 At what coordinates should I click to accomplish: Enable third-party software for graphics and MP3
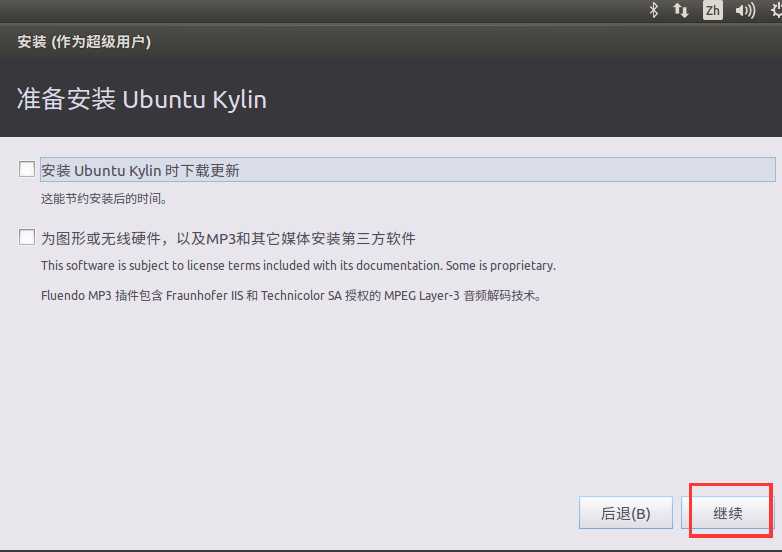[27, 237]
